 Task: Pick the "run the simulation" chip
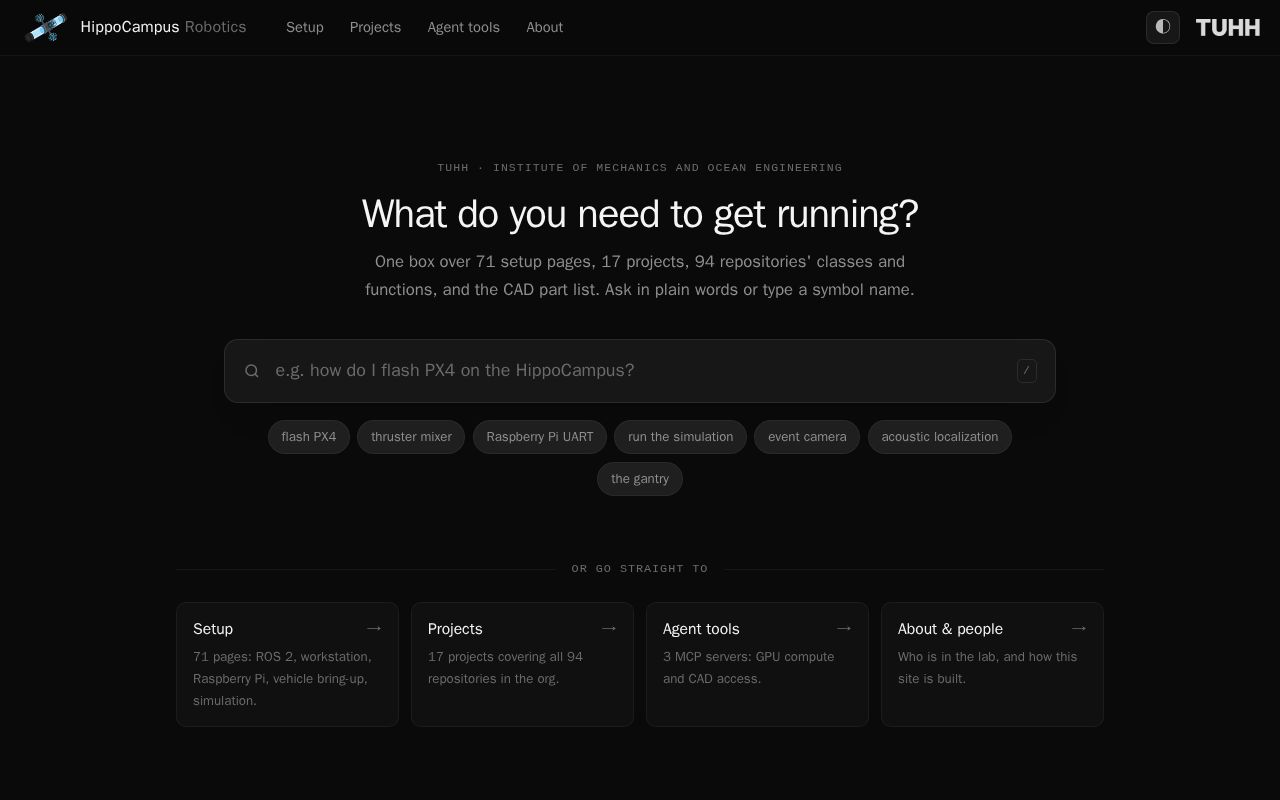click(680, 437)
